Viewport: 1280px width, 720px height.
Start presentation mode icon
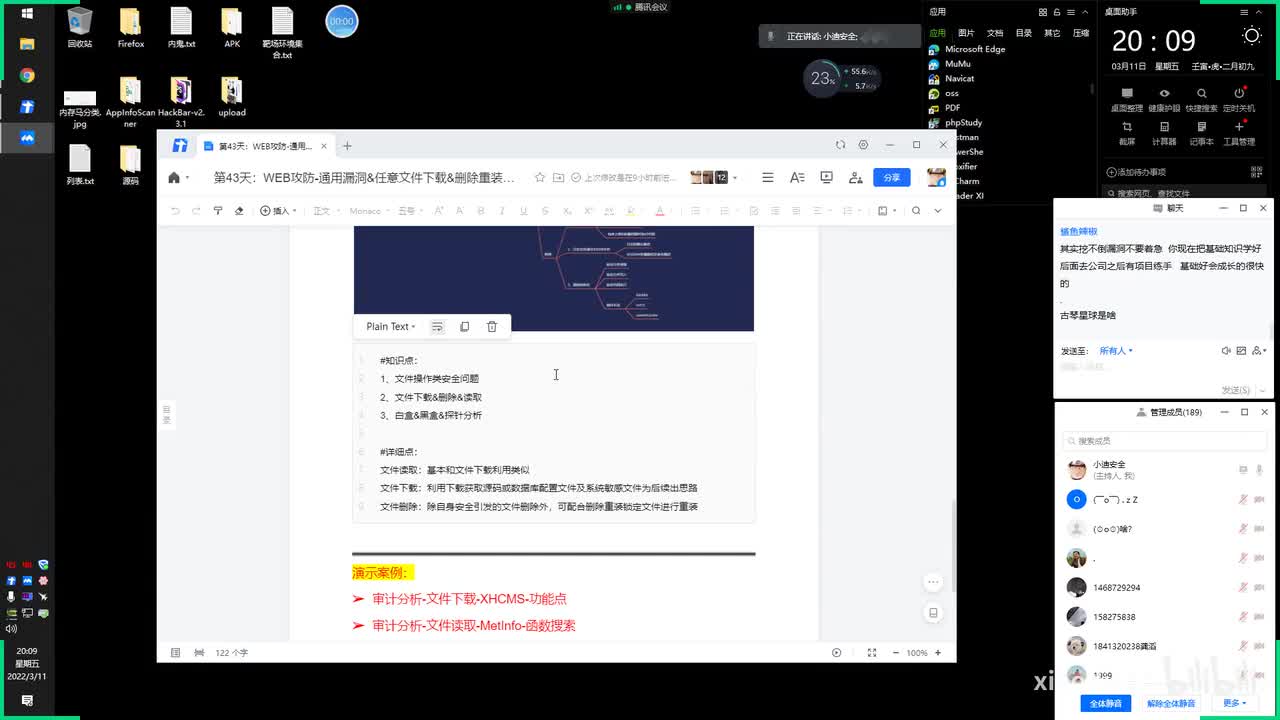[x=826, y=177]
